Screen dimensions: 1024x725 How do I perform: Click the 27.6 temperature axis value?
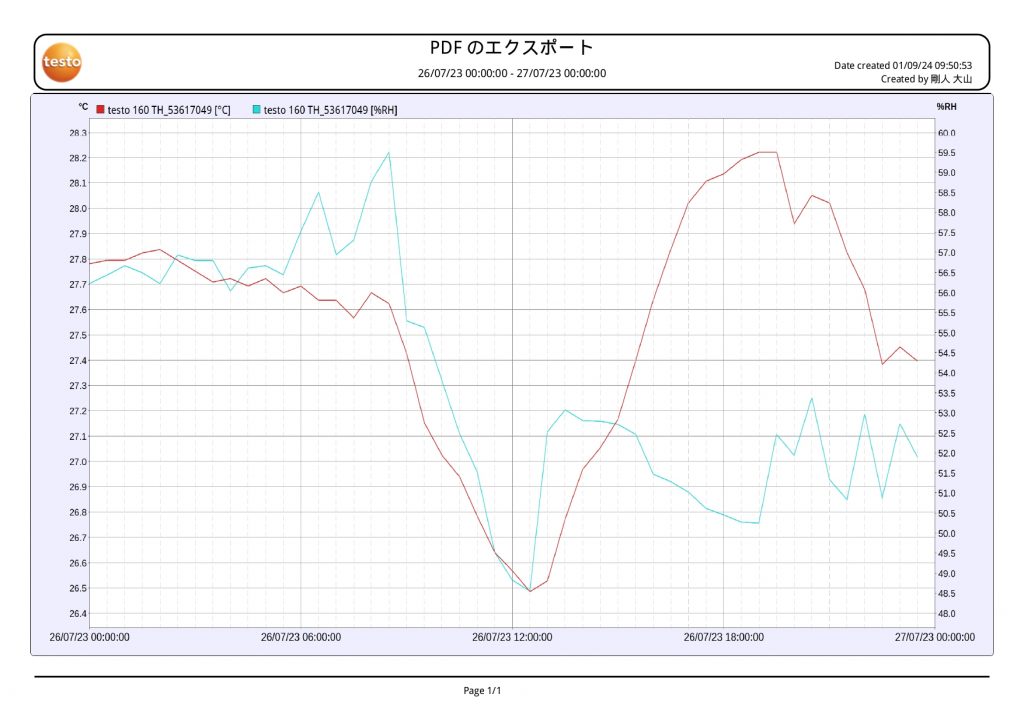(78, 310)
